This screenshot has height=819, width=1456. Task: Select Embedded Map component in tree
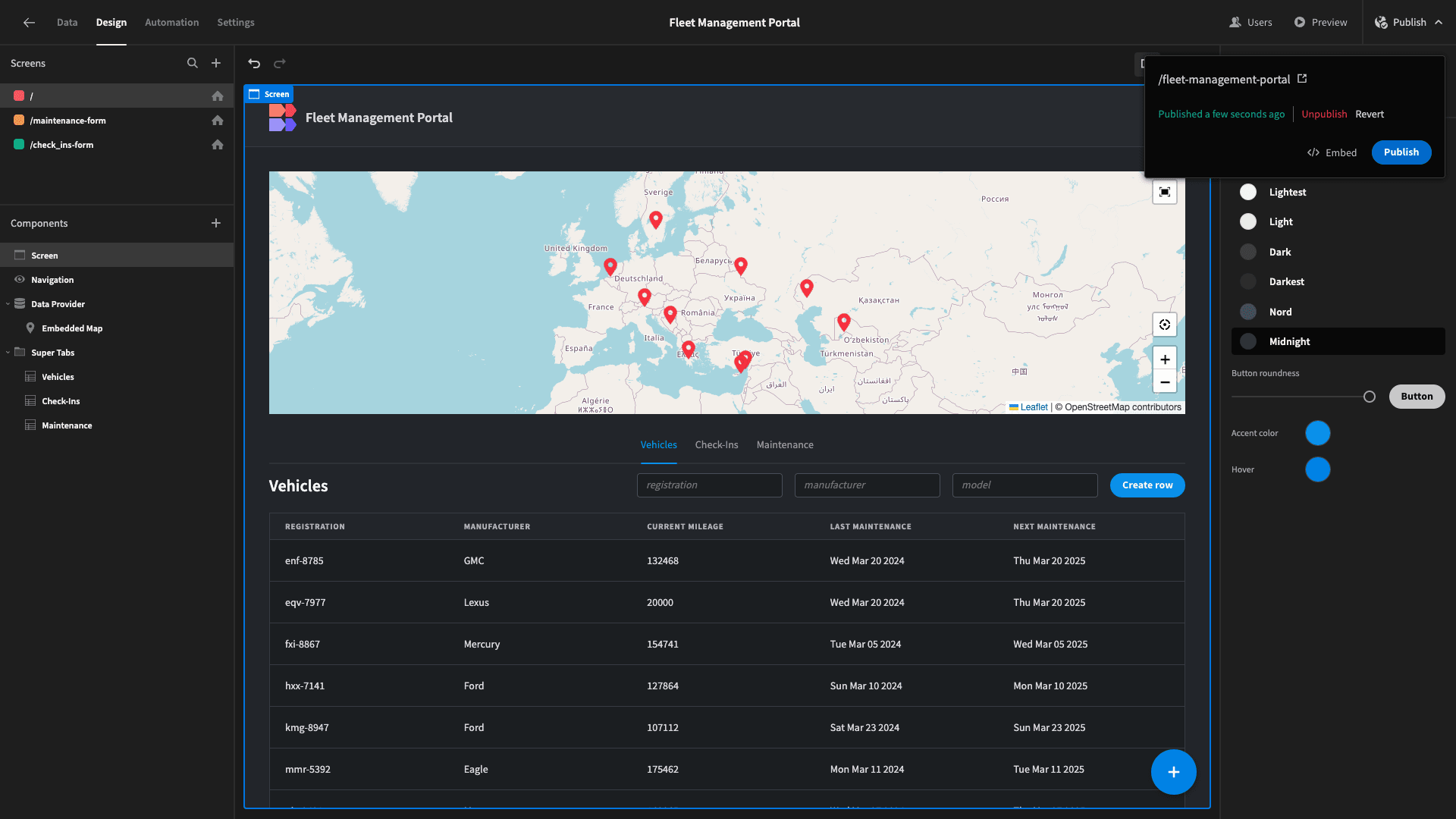pos(72,328)
